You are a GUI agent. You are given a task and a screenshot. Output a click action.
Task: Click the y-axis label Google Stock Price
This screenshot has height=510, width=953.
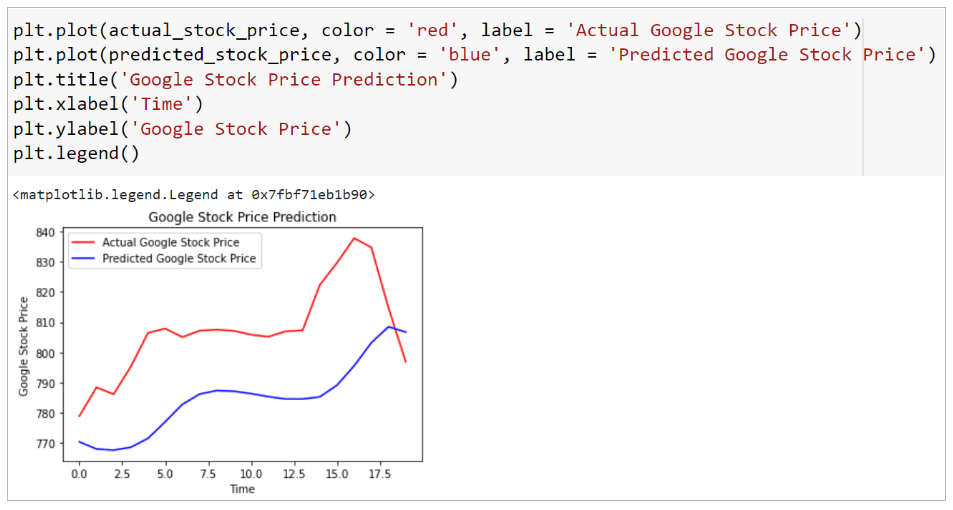click(24, 346)
